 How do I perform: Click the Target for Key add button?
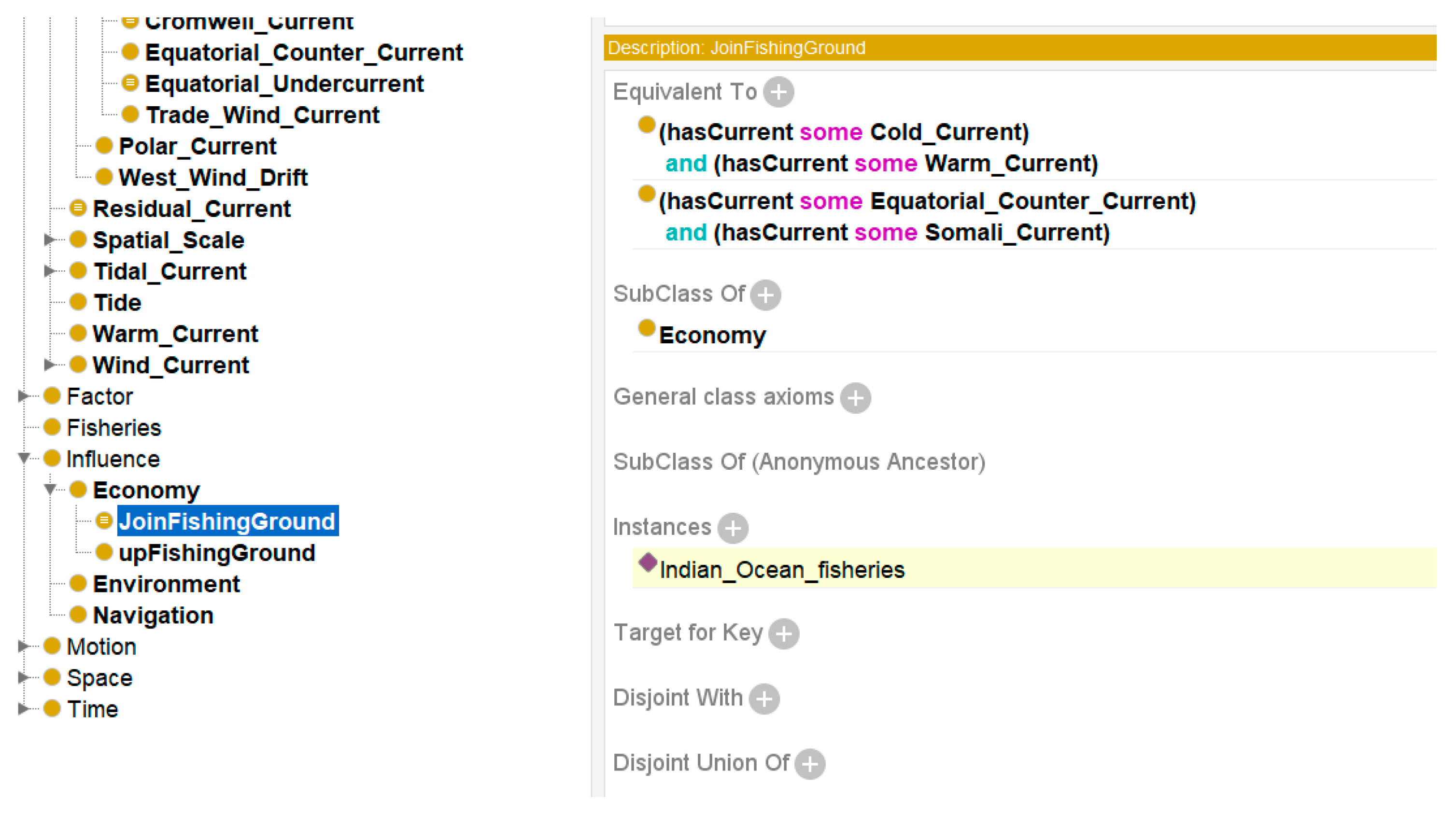click(x=783, y=633)
